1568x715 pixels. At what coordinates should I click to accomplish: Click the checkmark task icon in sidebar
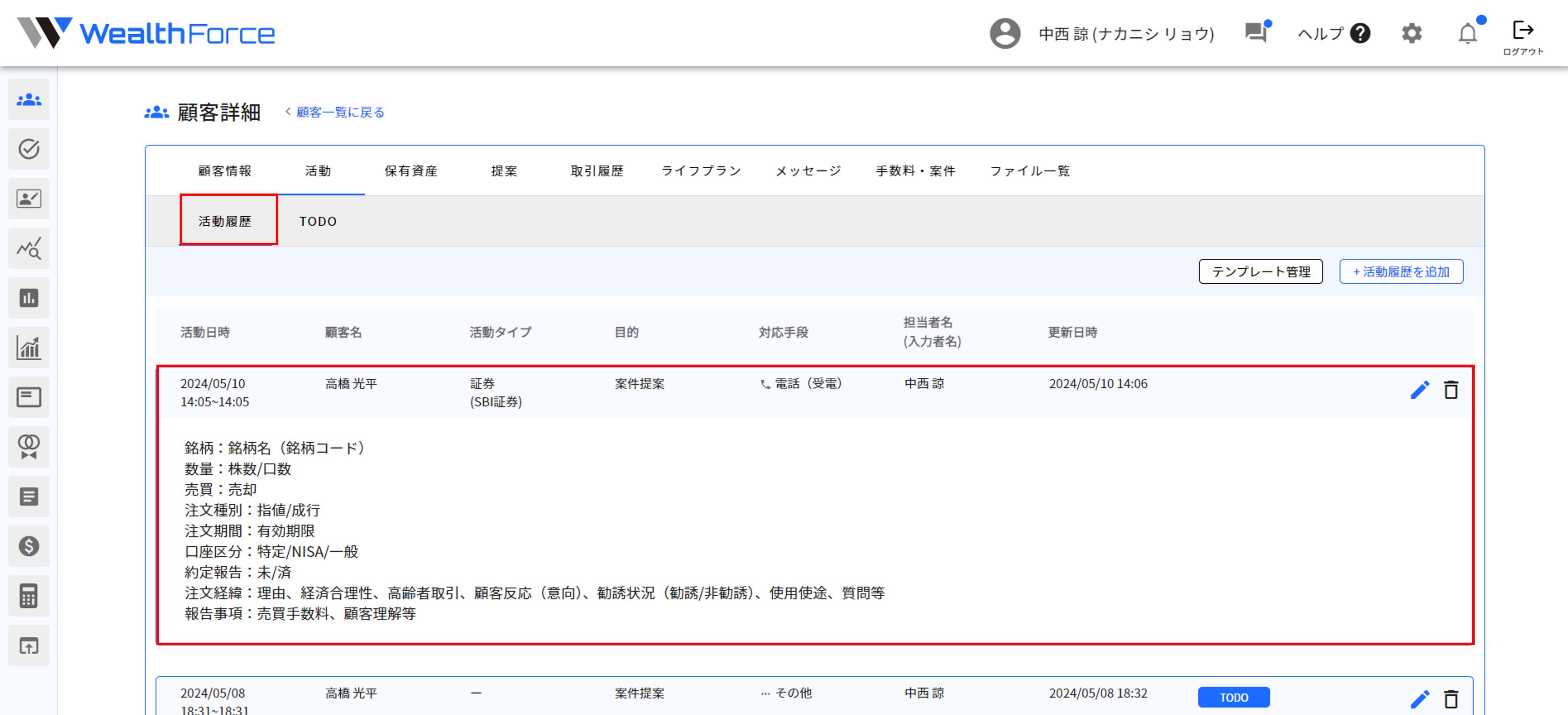pyautogui.click(x=29, y=149)
